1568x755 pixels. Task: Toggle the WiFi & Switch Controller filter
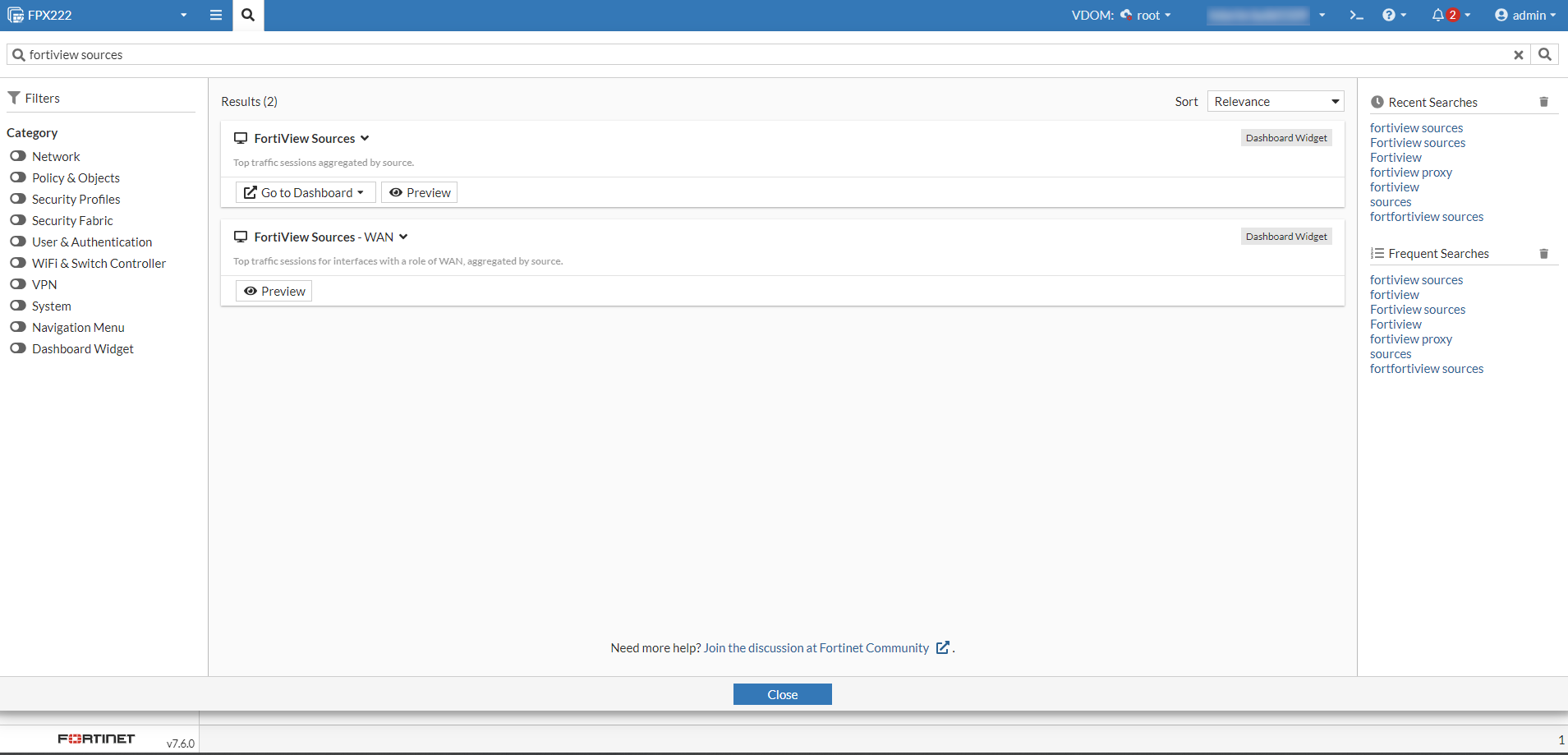(x=18, y=263)
